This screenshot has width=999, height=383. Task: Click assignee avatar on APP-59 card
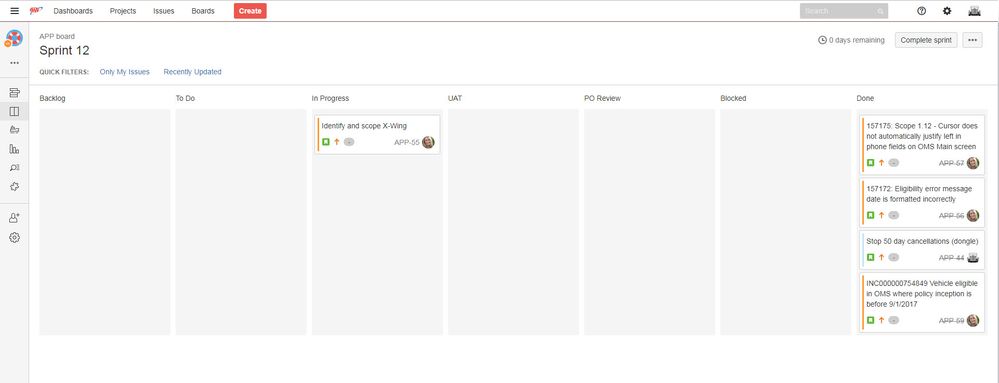click(x=973, y=321)
